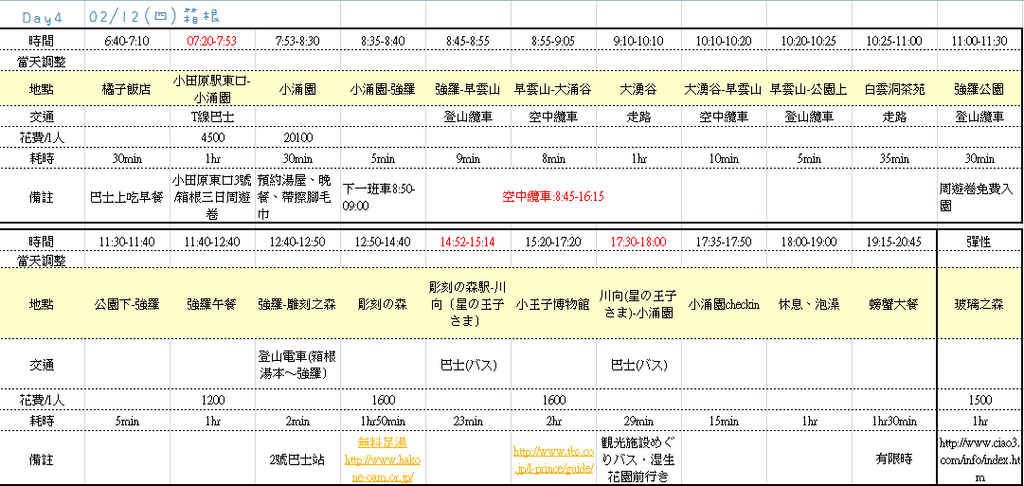This screenshot has width=1024, height=486.
Task: Click the 小田原駅東口-小涌園 location cell
Action: 212,90
